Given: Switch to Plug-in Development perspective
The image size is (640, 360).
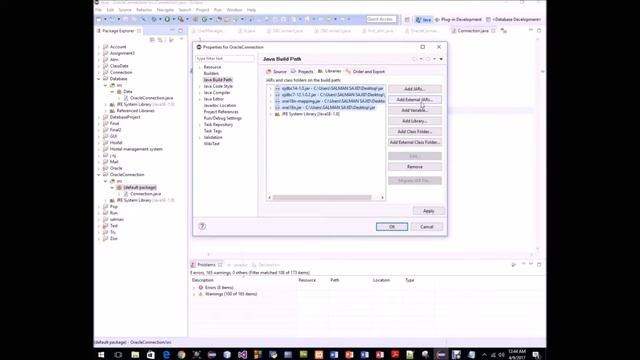Looking at the screenshot, I should point(458,20).
